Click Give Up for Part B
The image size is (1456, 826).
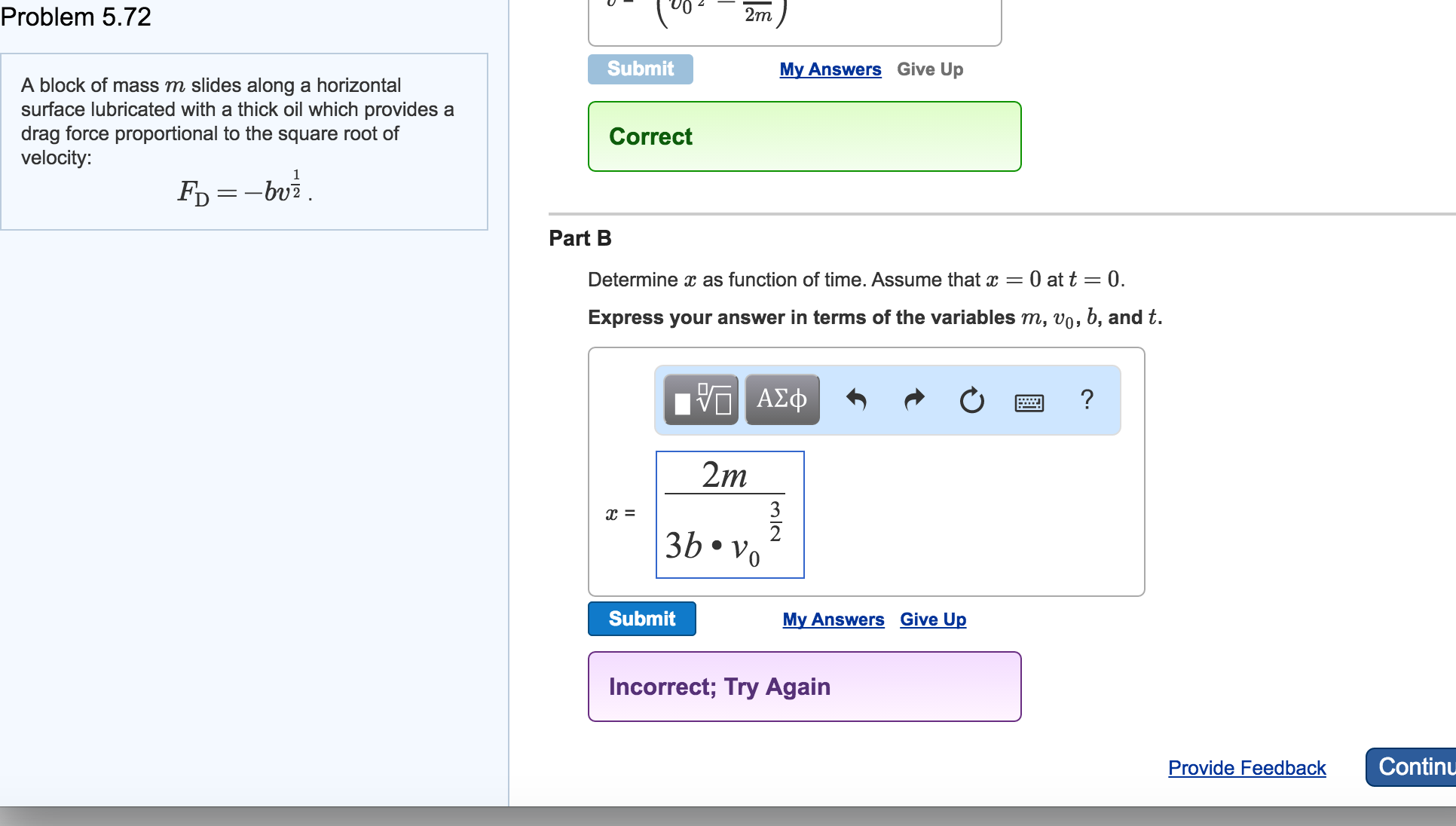pos(932,619)
